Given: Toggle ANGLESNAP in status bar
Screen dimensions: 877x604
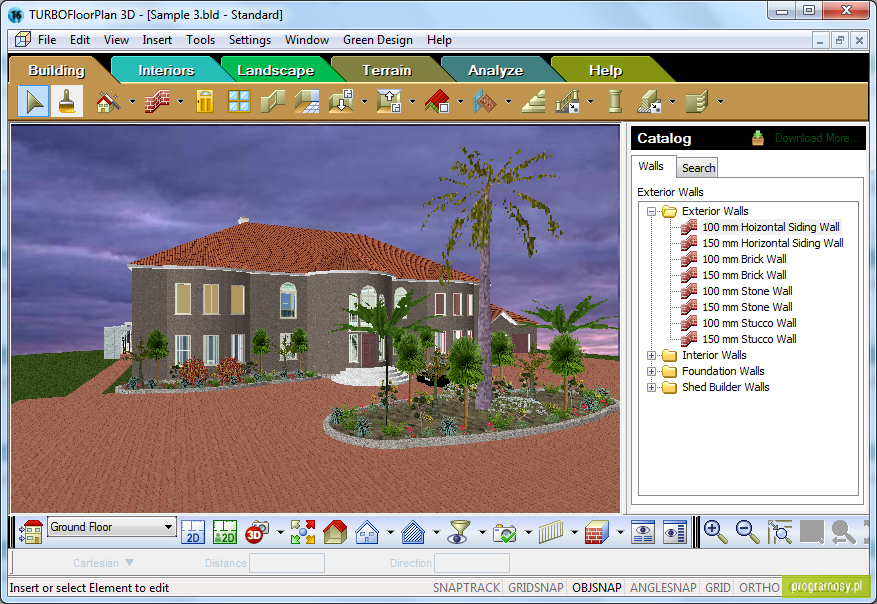Looking at the screenshot, I should click(x=663, y=588).
